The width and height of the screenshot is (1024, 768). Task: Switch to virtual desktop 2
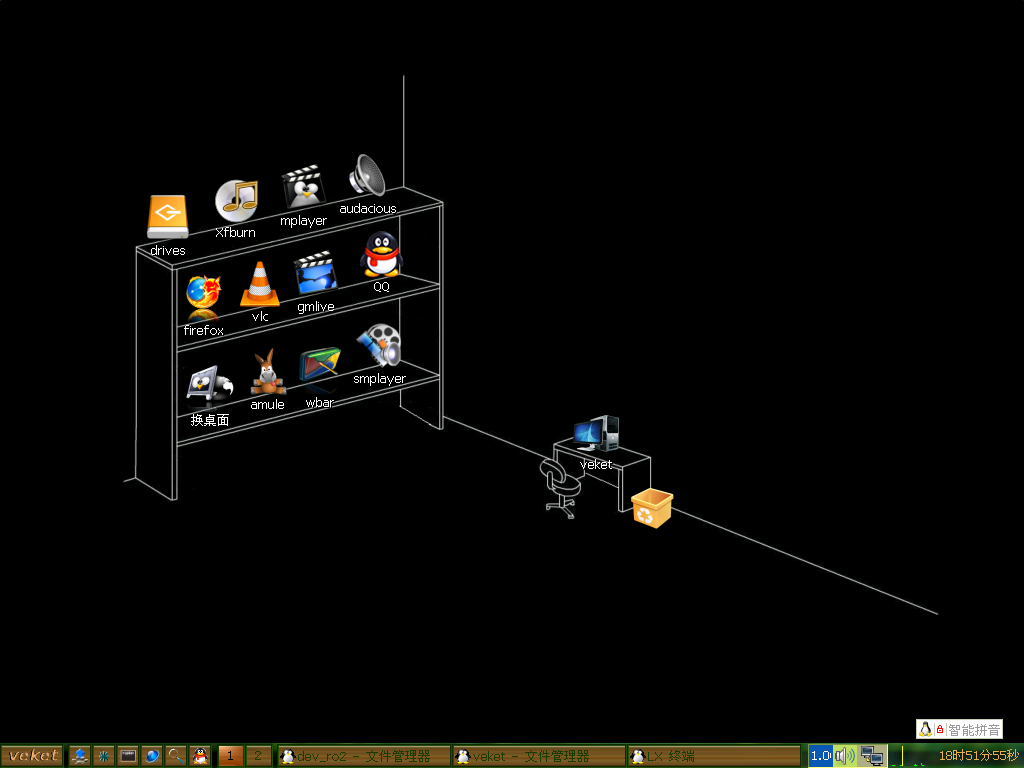point(258,756)
